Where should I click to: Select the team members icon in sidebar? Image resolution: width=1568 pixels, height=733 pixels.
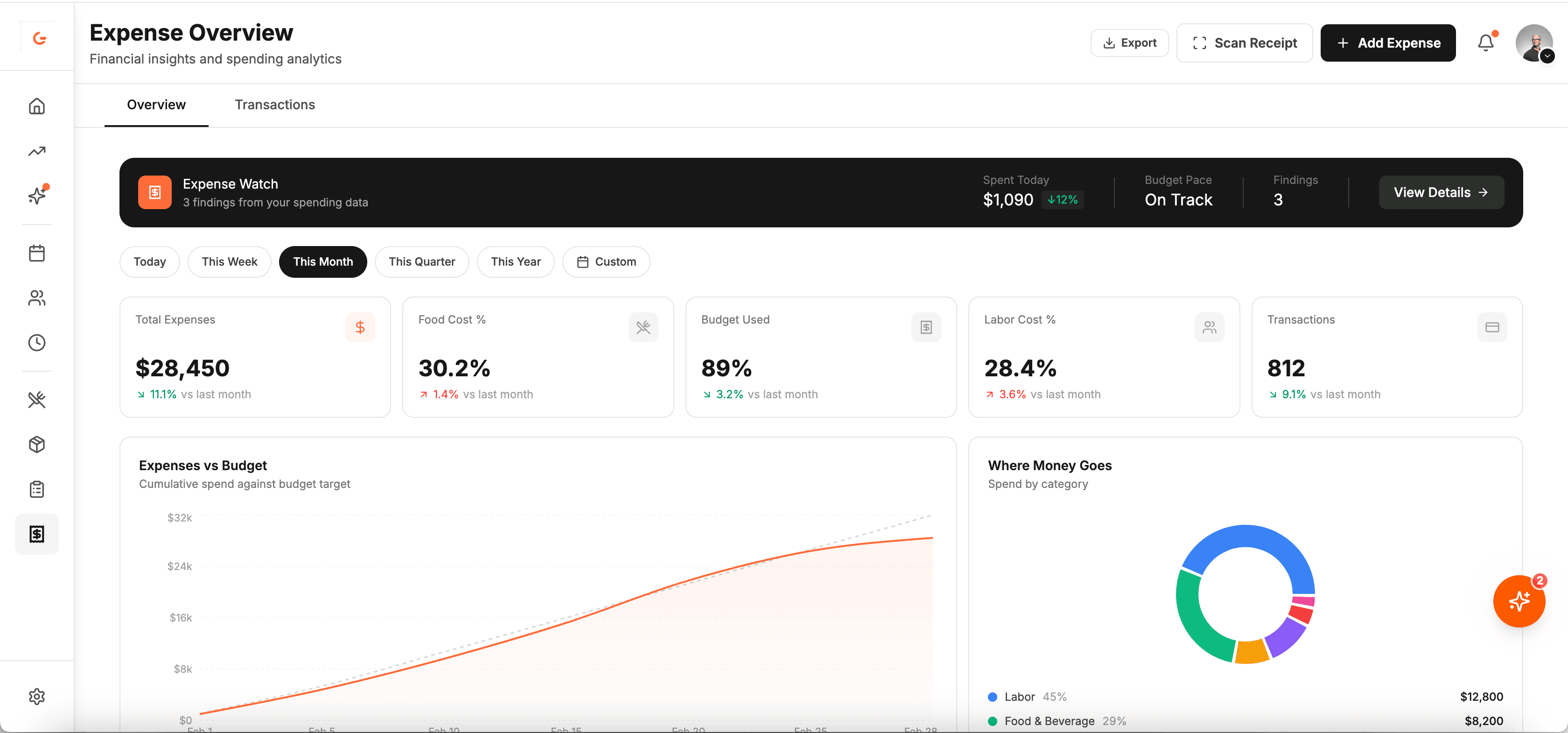36,298
